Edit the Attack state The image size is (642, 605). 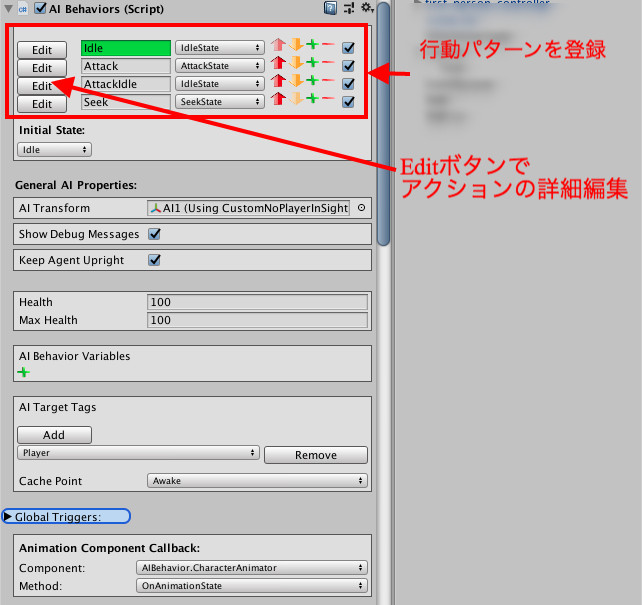(42, 68)
